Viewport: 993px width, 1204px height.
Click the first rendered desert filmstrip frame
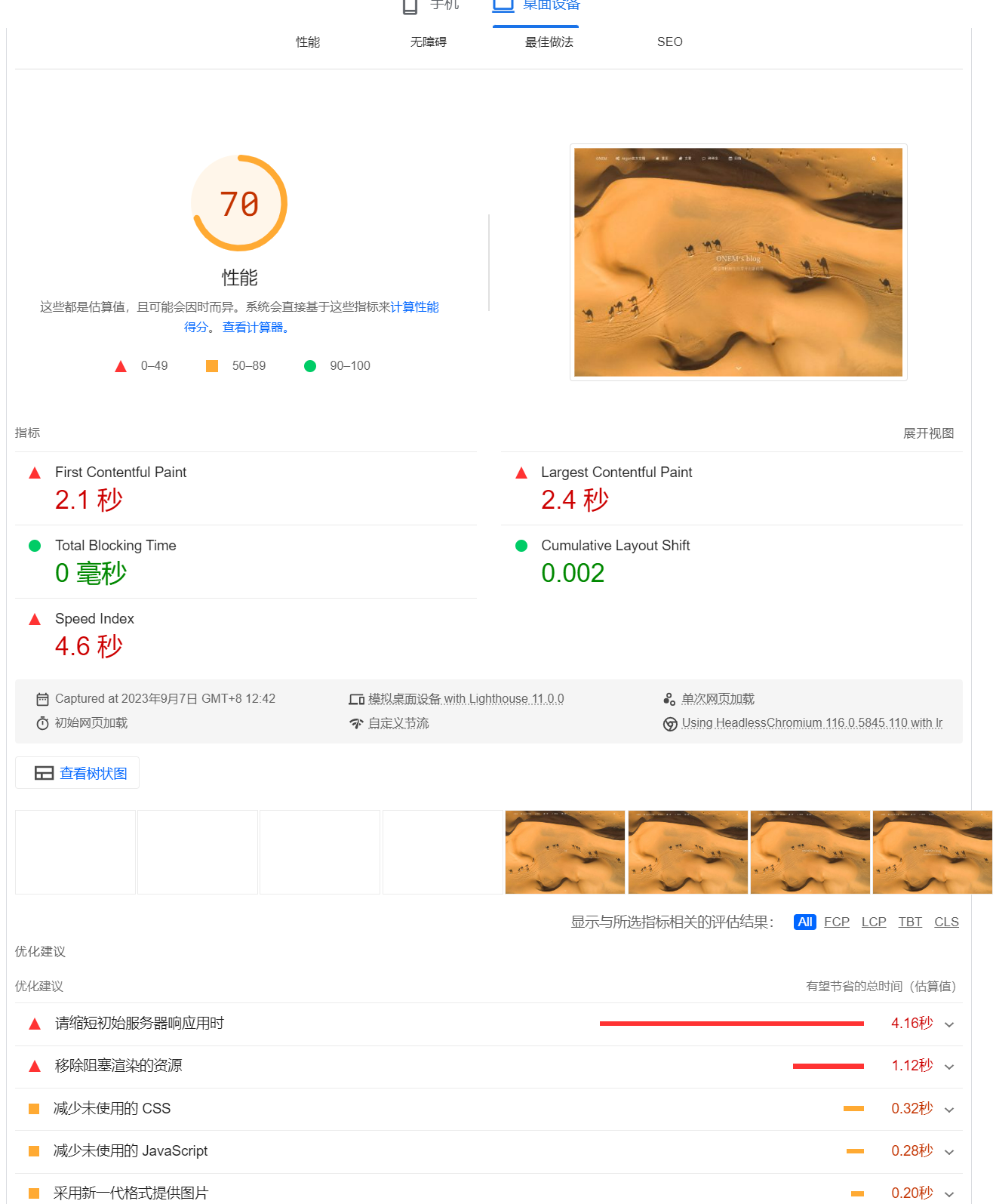click(x=565, y=852)
